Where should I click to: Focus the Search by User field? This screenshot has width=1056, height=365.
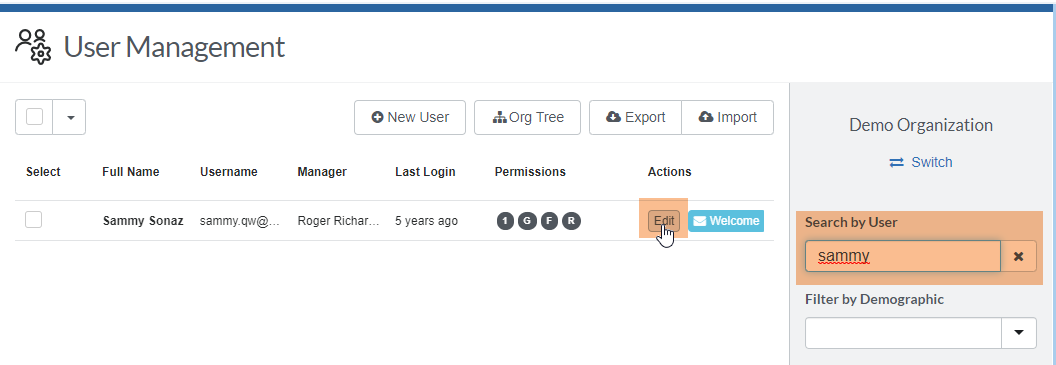coord(903,257)
